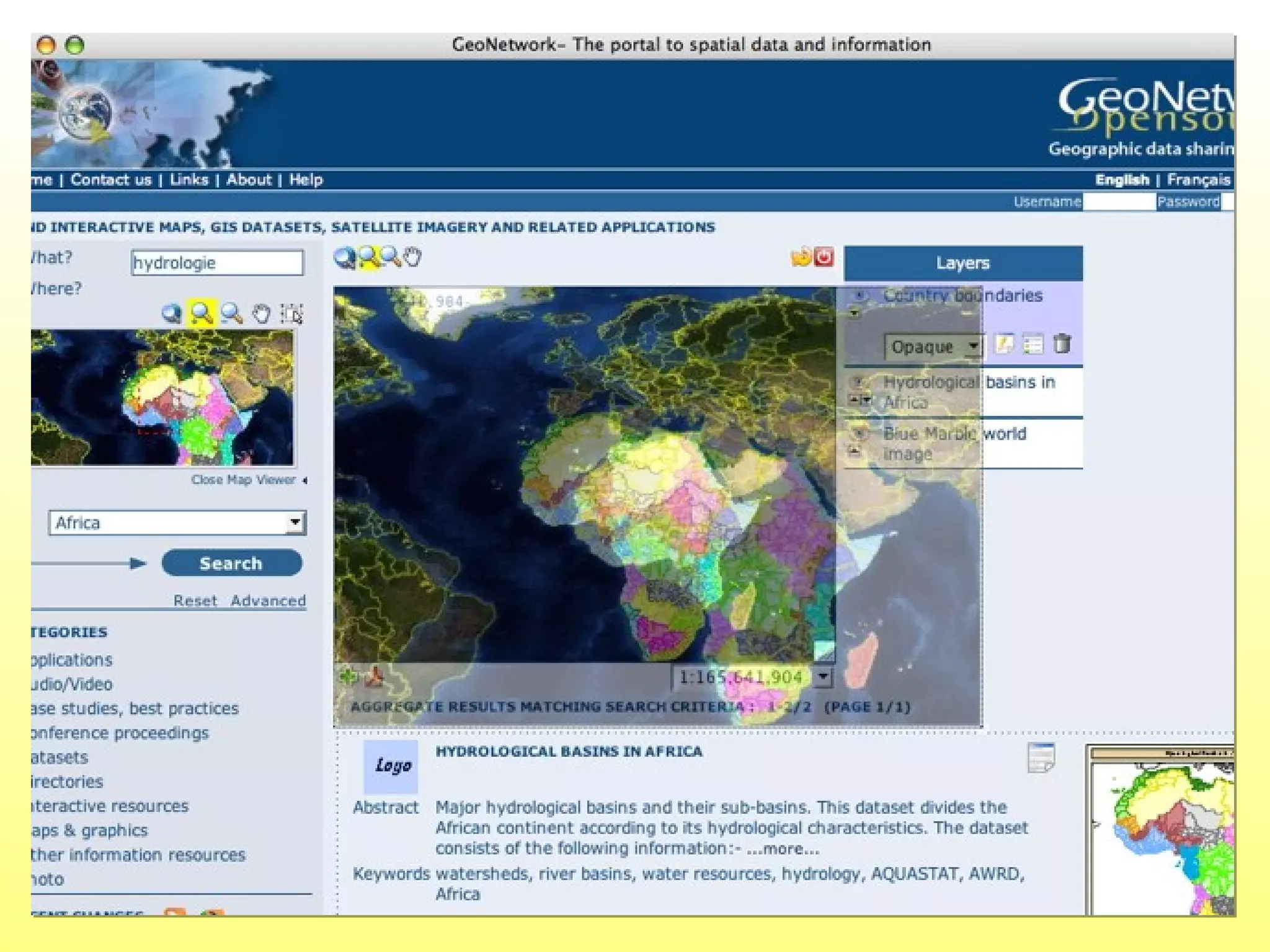Select the zoom-out magnifier in the main map toolbar
The image size is (1270, 952).
391,256
